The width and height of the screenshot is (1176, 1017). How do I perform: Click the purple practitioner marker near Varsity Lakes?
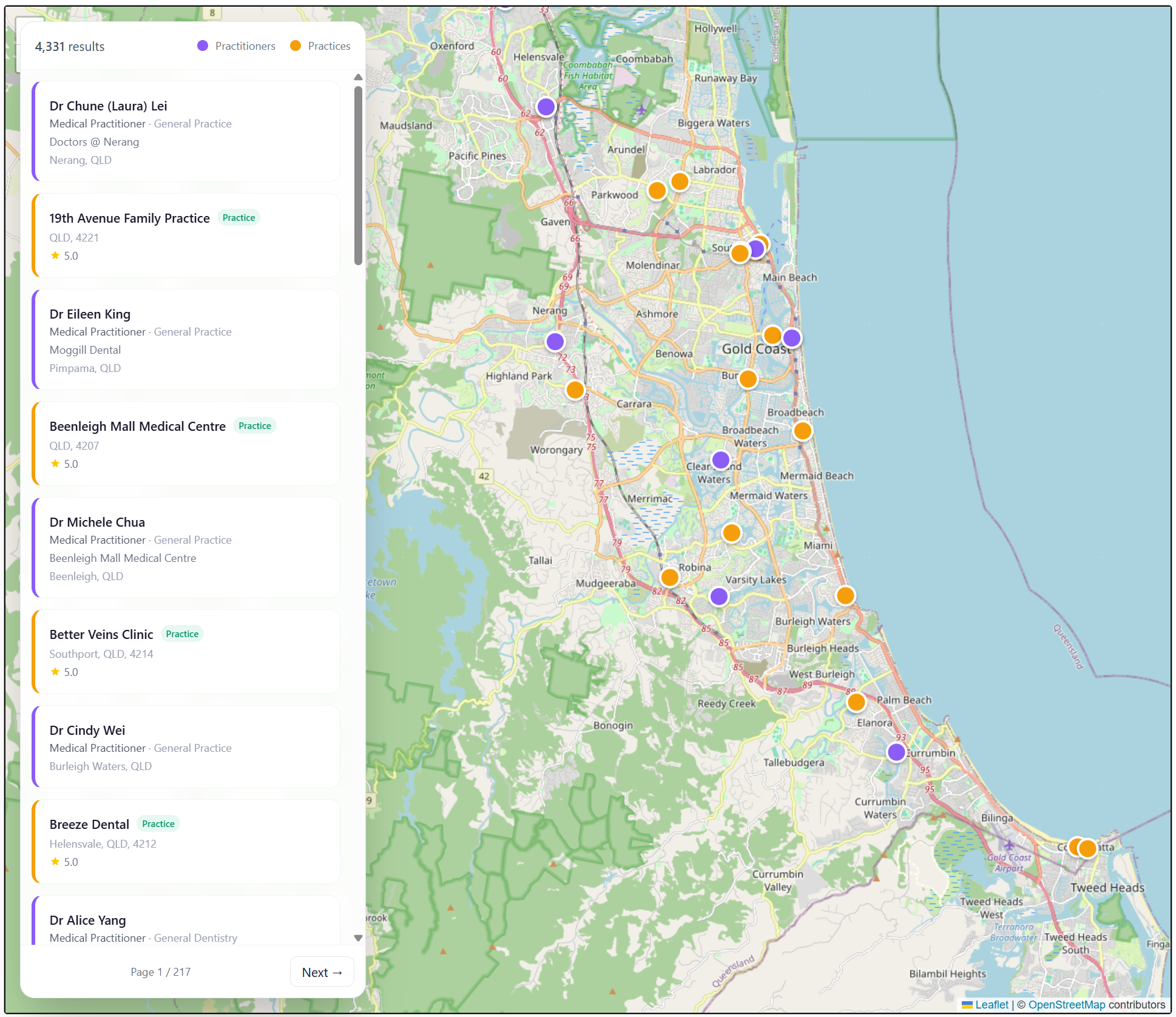pyautogui.click(x=719, y=596)
